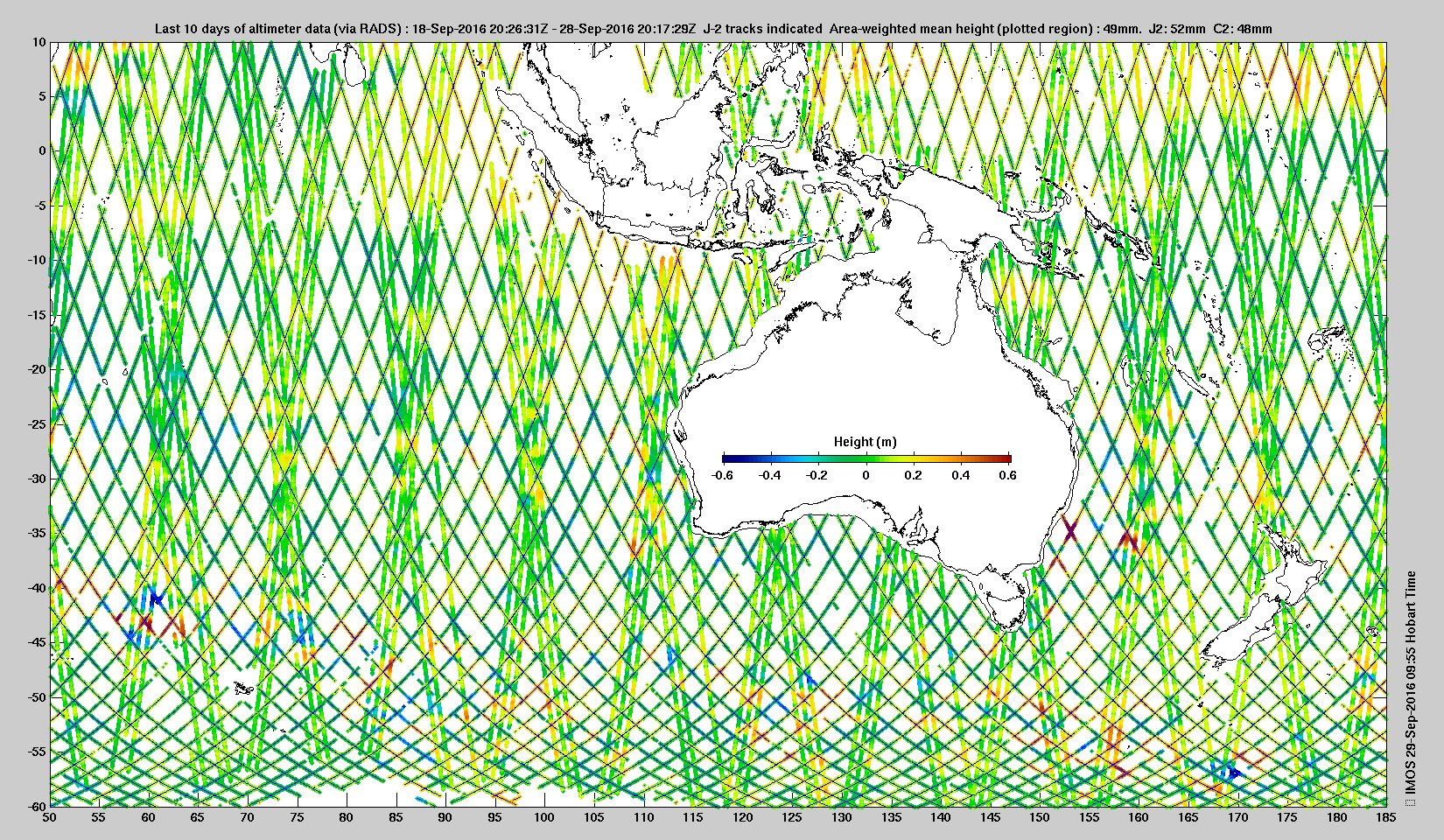Click latitude tick label '-20'
This screenshot has height=840, width=1444.
tap(36, 369)
